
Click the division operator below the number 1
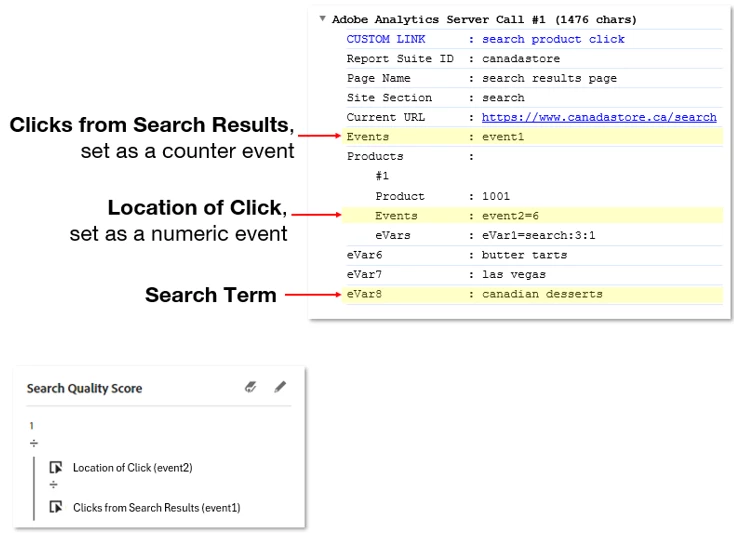(x=34, y=443)
